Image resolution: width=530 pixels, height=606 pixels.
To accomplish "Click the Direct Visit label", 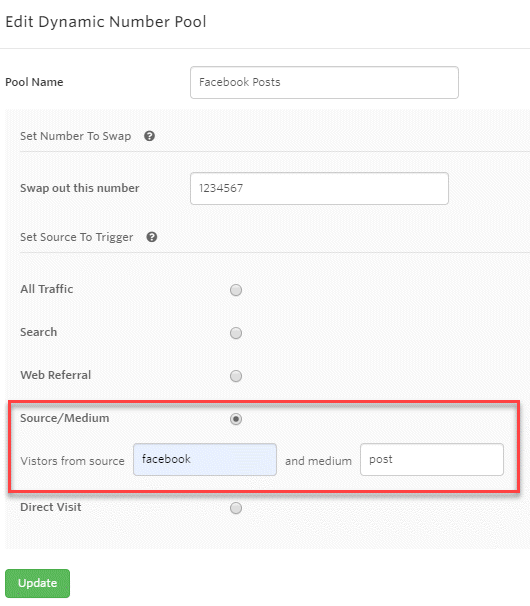I will coord(51,507).
